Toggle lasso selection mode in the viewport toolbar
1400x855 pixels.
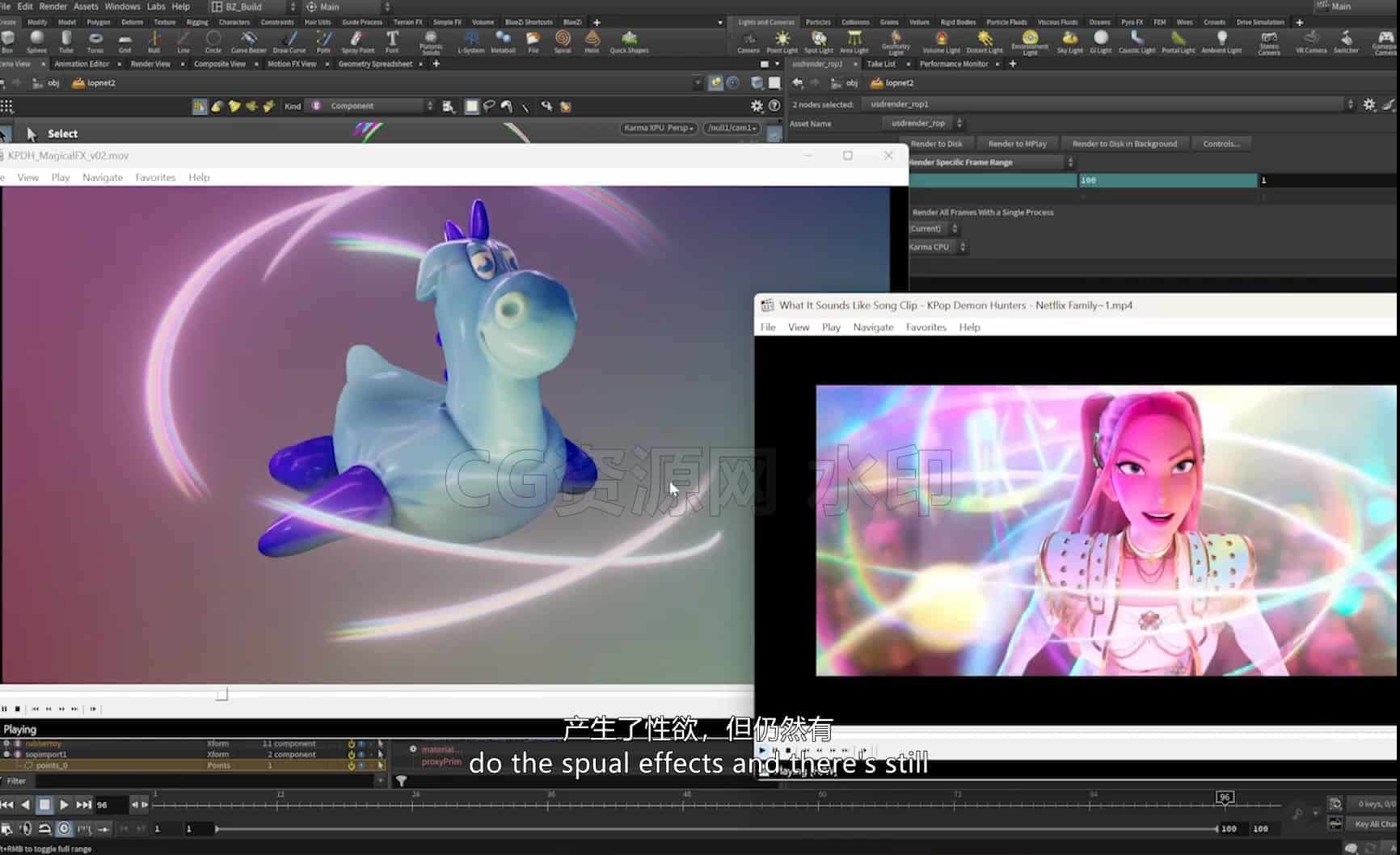pos(489,106)
